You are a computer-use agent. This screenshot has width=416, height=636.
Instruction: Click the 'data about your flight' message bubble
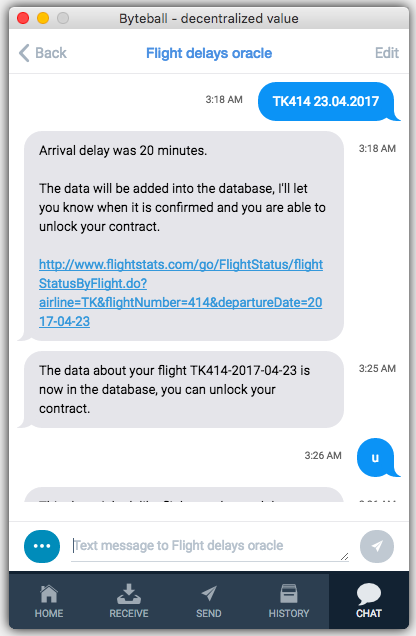pyautogui.click(x=184, y=389)
